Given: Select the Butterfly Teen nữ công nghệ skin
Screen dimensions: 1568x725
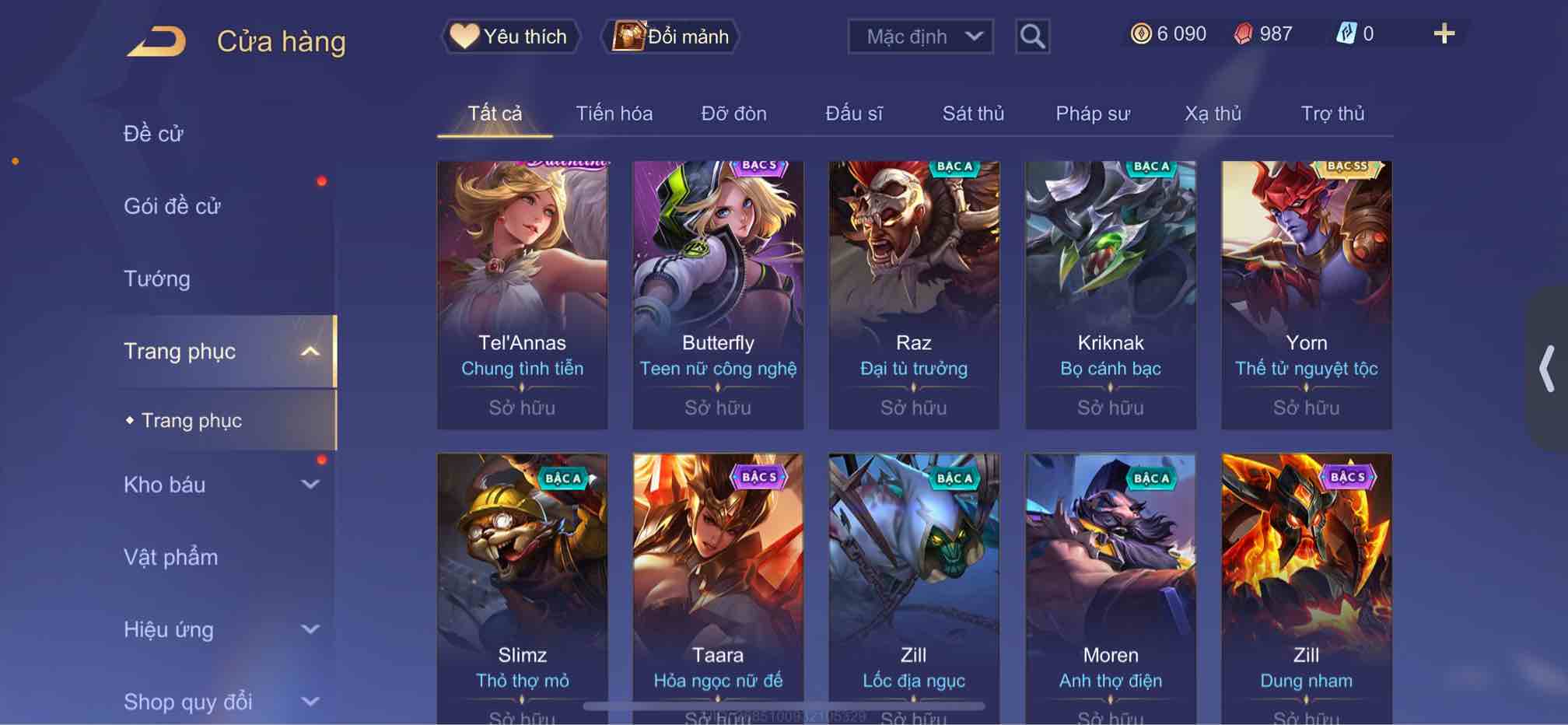Looking at the screenshot, I should (718, 295).
